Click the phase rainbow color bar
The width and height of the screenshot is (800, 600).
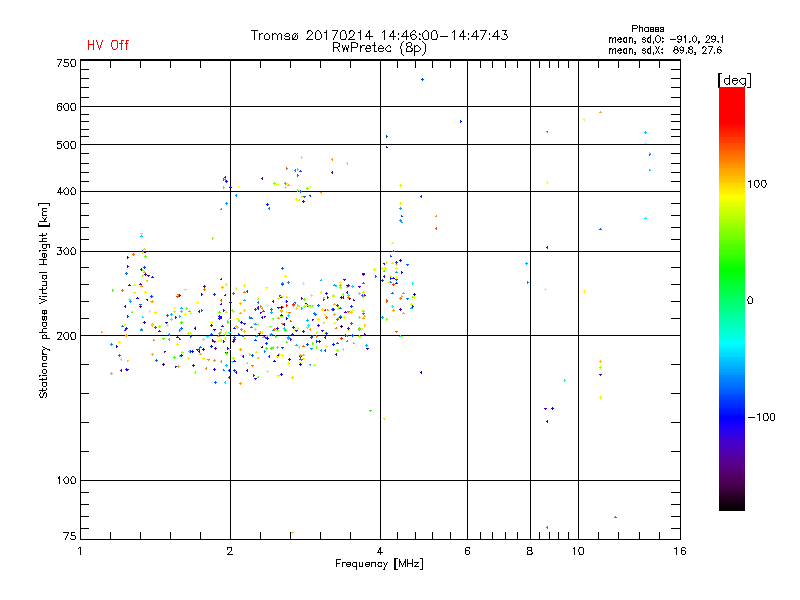tap(732, 298)
